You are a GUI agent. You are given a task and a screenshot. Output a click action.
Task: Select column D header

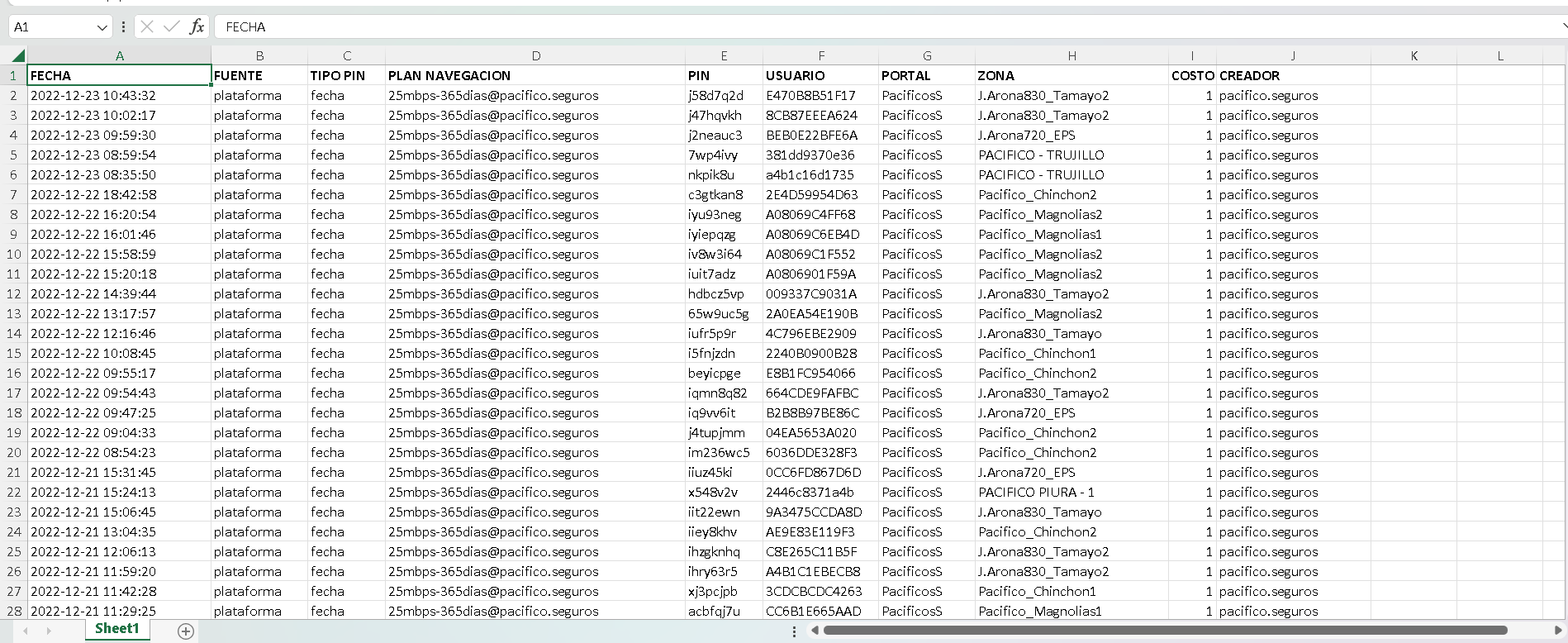point(535,55)
